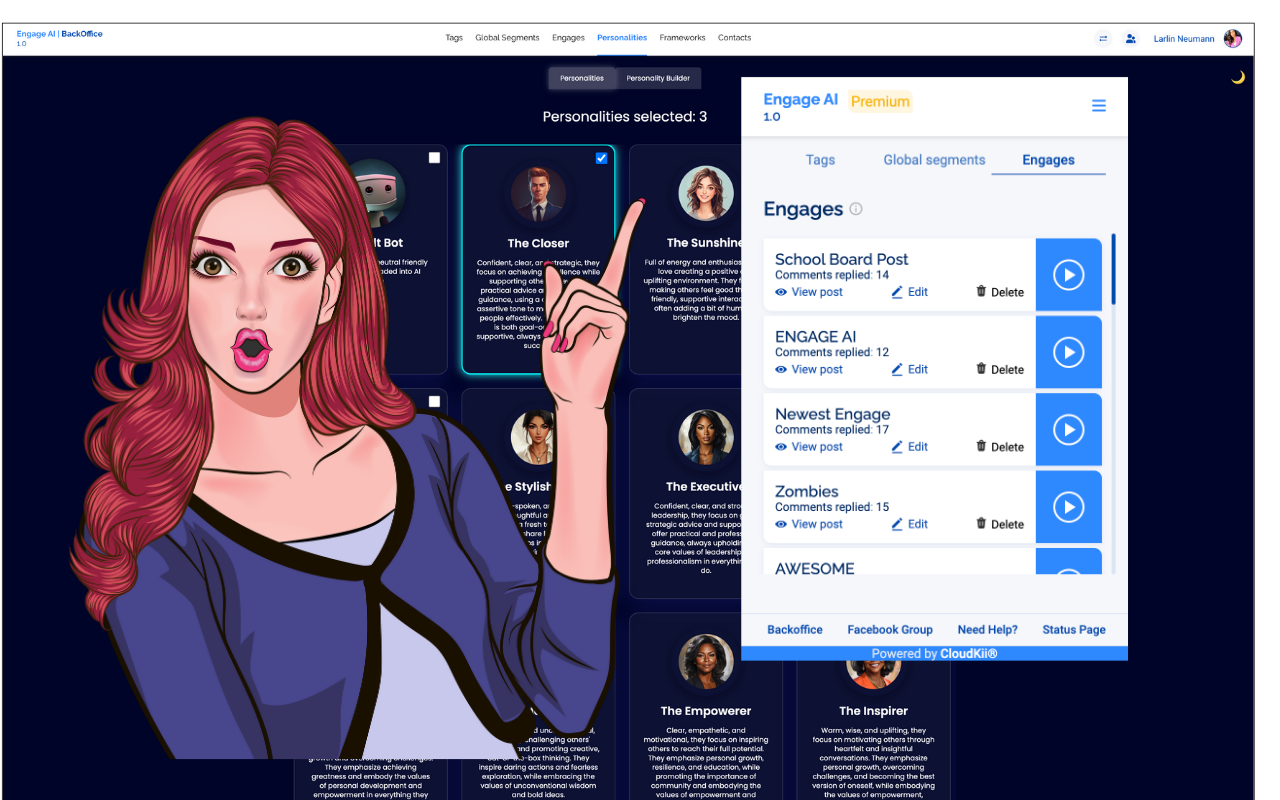1280x800 pixels.
Task: Uncheck The Closer personality checkbox
Action: point(601,157)
